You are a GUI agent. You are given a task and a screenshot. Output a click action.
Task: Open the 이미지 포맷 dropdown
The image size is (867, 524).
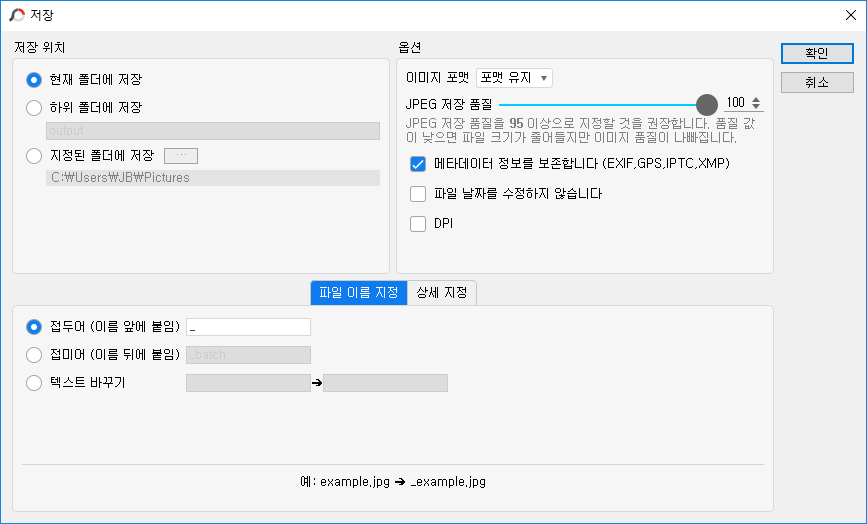[514, 78]
